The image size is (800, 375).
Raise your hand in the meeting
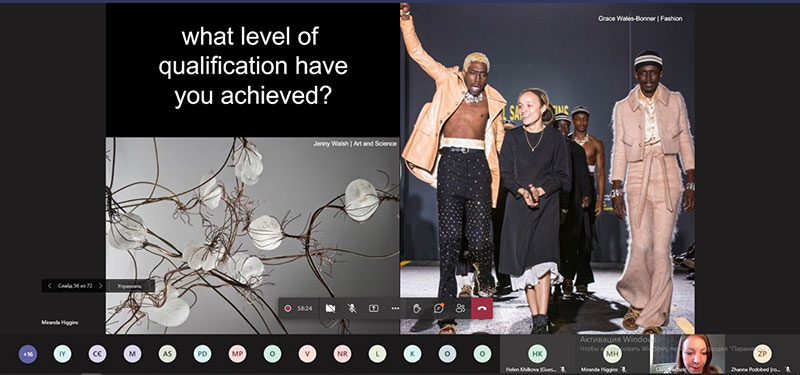[x=417, y=308]
